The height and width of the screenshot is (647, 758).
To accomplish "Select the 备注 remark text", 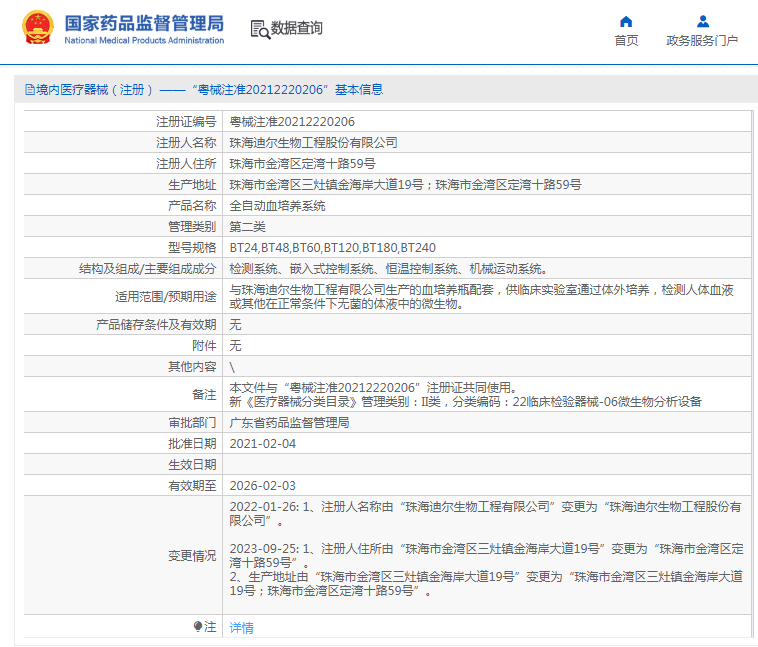I will (x=466, y=395).
